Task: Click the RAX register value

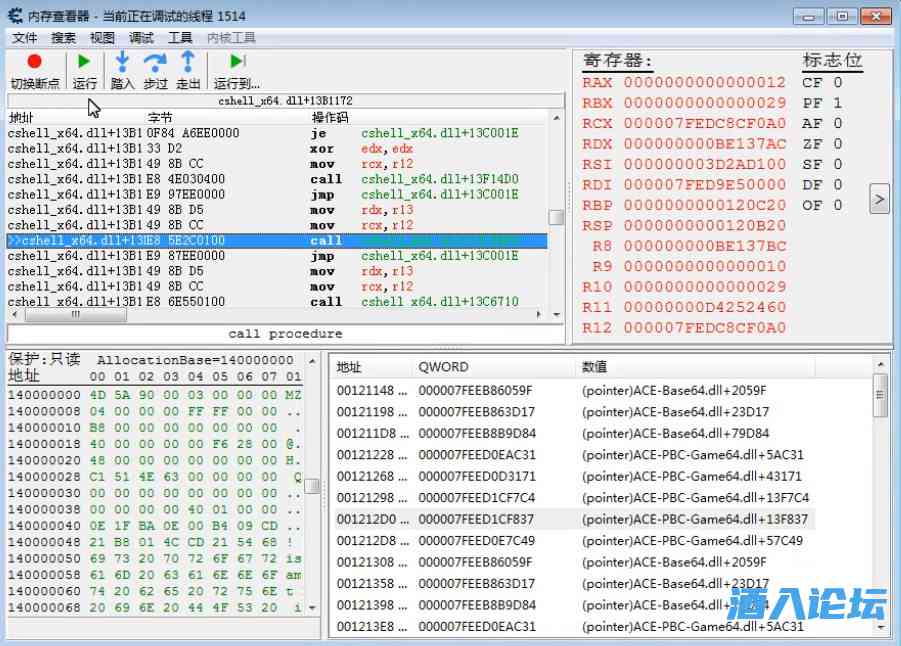Action: (704, 83)
